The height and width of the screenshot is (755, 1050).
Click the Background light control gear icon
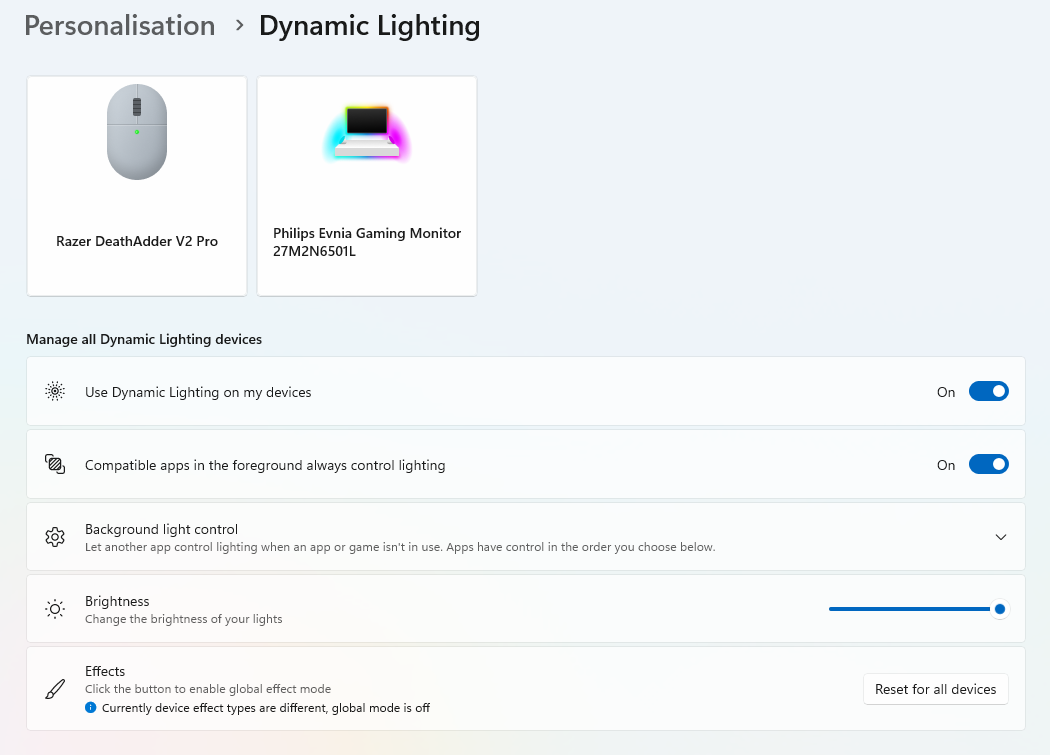(x=55, y=536)
